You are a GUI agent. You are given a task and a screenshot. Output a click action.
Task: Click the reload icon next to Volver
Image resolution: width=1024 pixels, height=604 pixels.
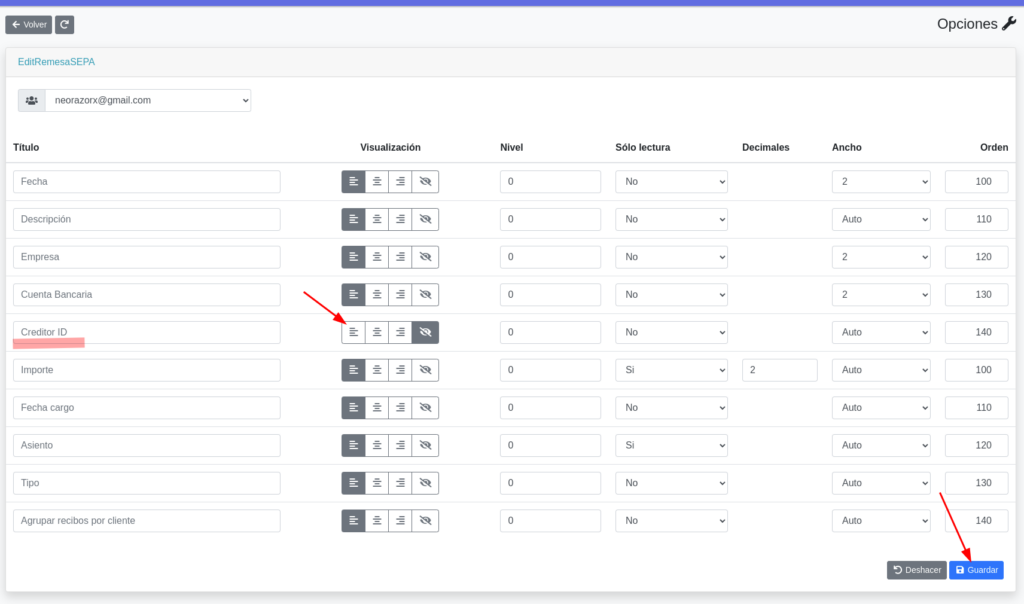[64, 24]
